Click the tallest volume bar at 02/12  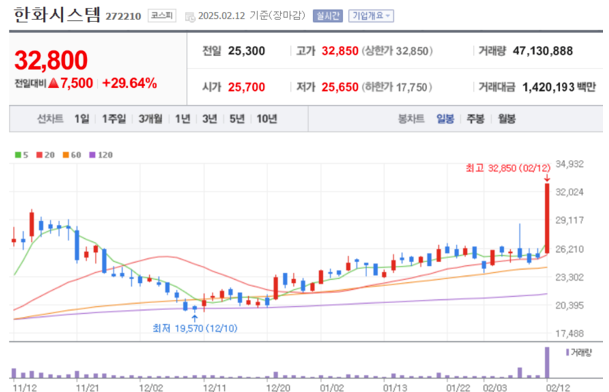[x=547, y=362]
